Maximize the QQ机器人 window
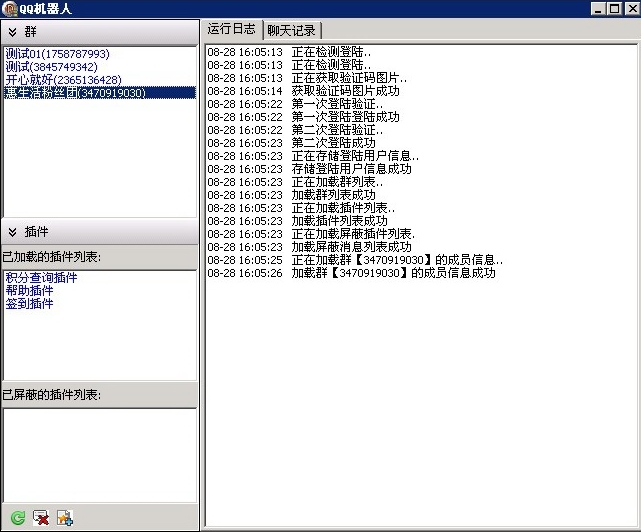 click(x=614, y=8)
